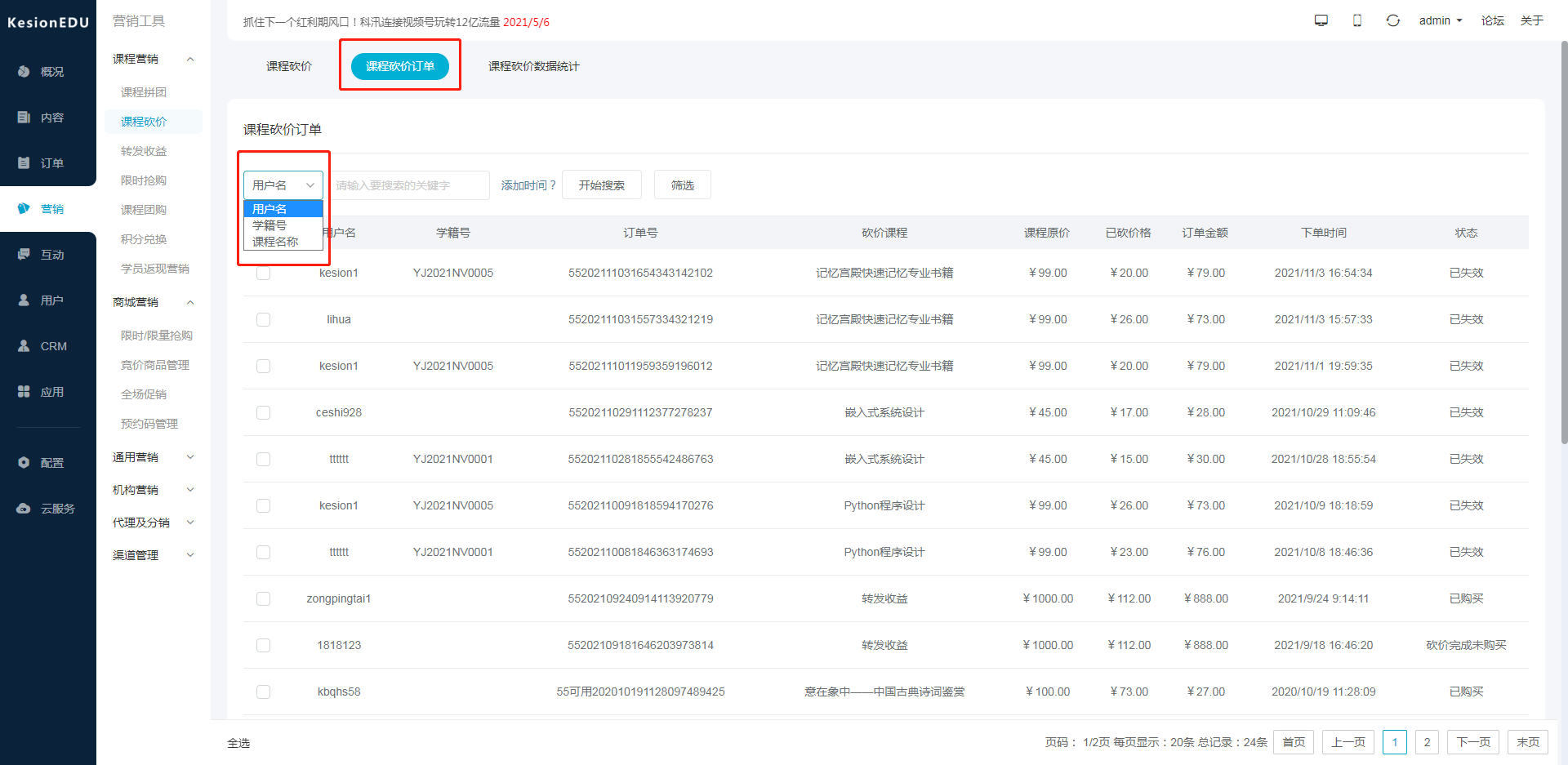Image resolution: width=1568 pixels, height=765 pixels.
Task: Click the 上一页 previous page button
Action: click(1348, 742)
